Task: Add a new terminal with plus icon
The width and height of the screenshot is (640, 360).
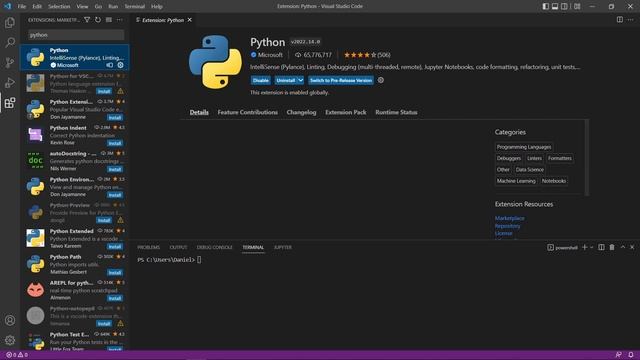Action: coord(584,247)
